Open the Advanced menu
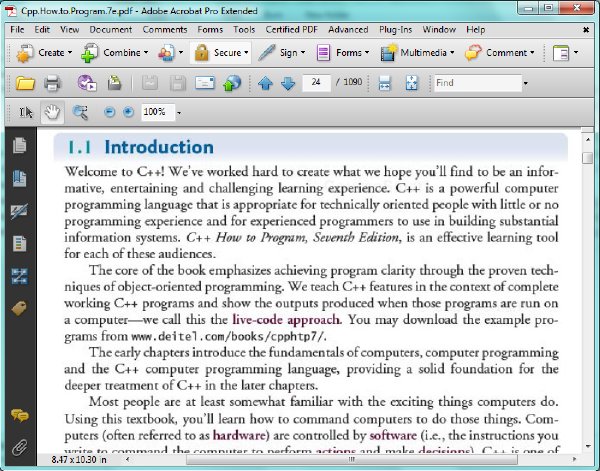The height and width of the screenshot is (471, 600). click(x=348, y=30)
